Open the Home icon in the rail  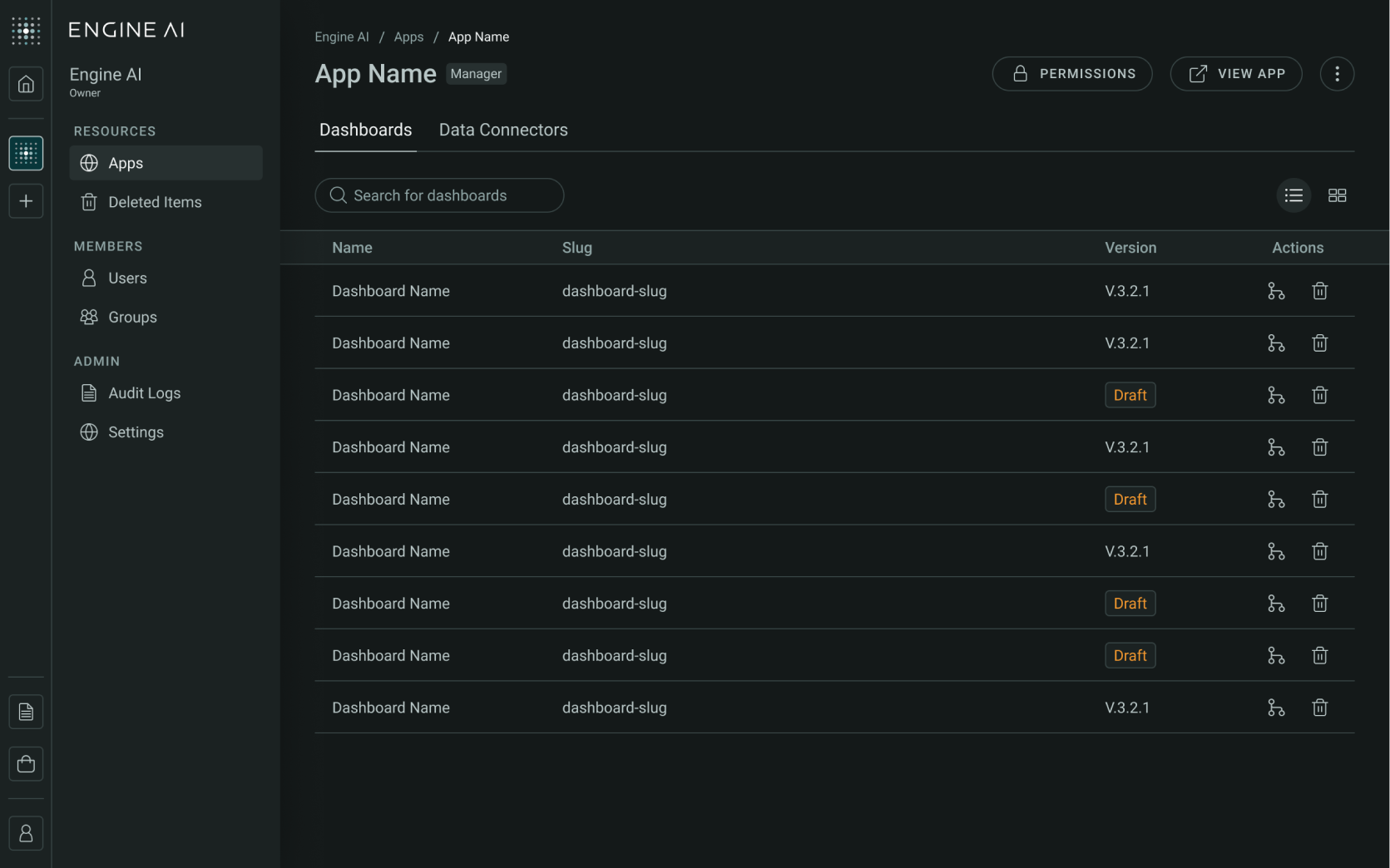(26, 84)
